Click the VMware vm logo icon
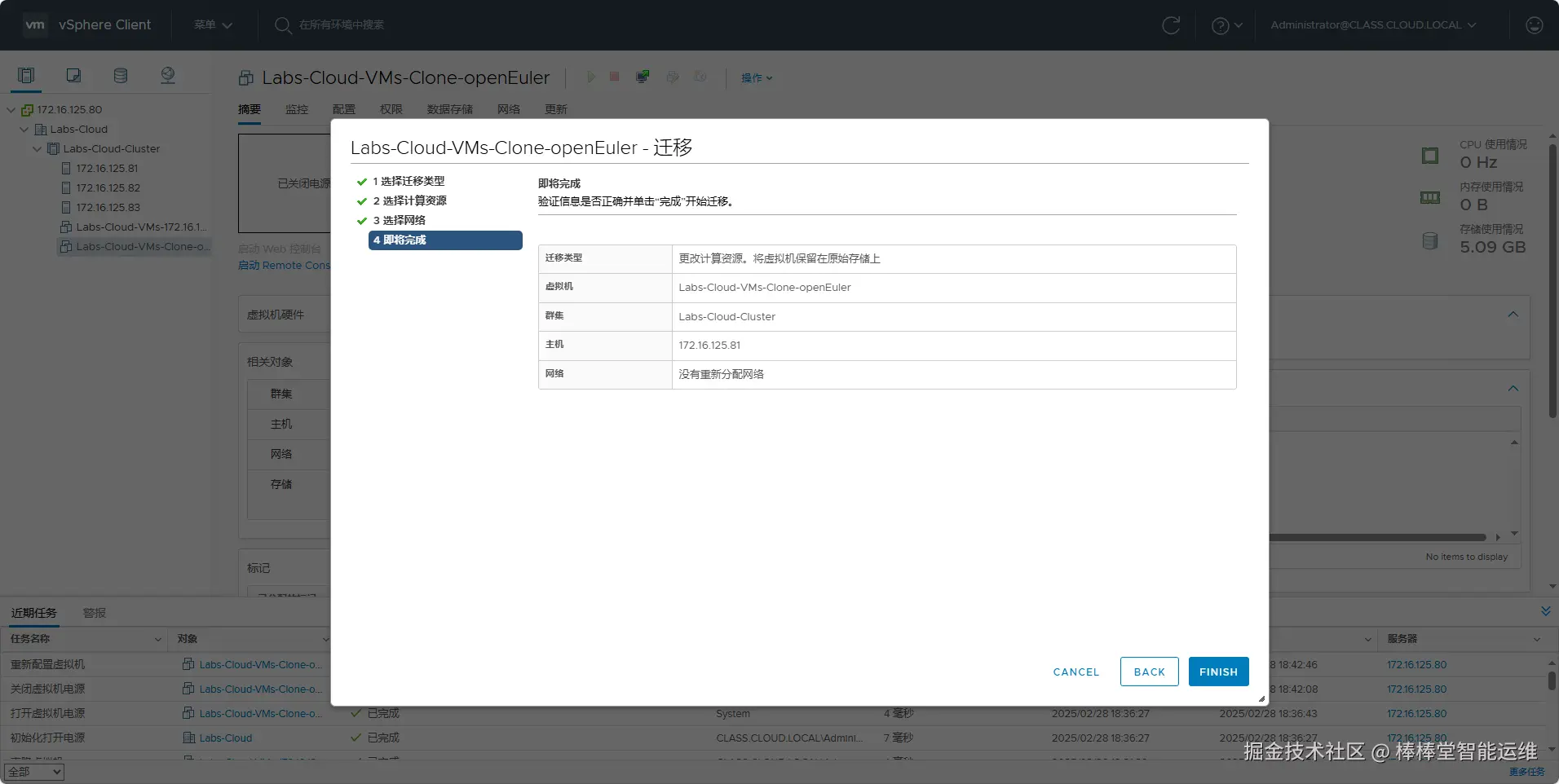The width and height of the screenshot is (1559, 784). [35, 24]
